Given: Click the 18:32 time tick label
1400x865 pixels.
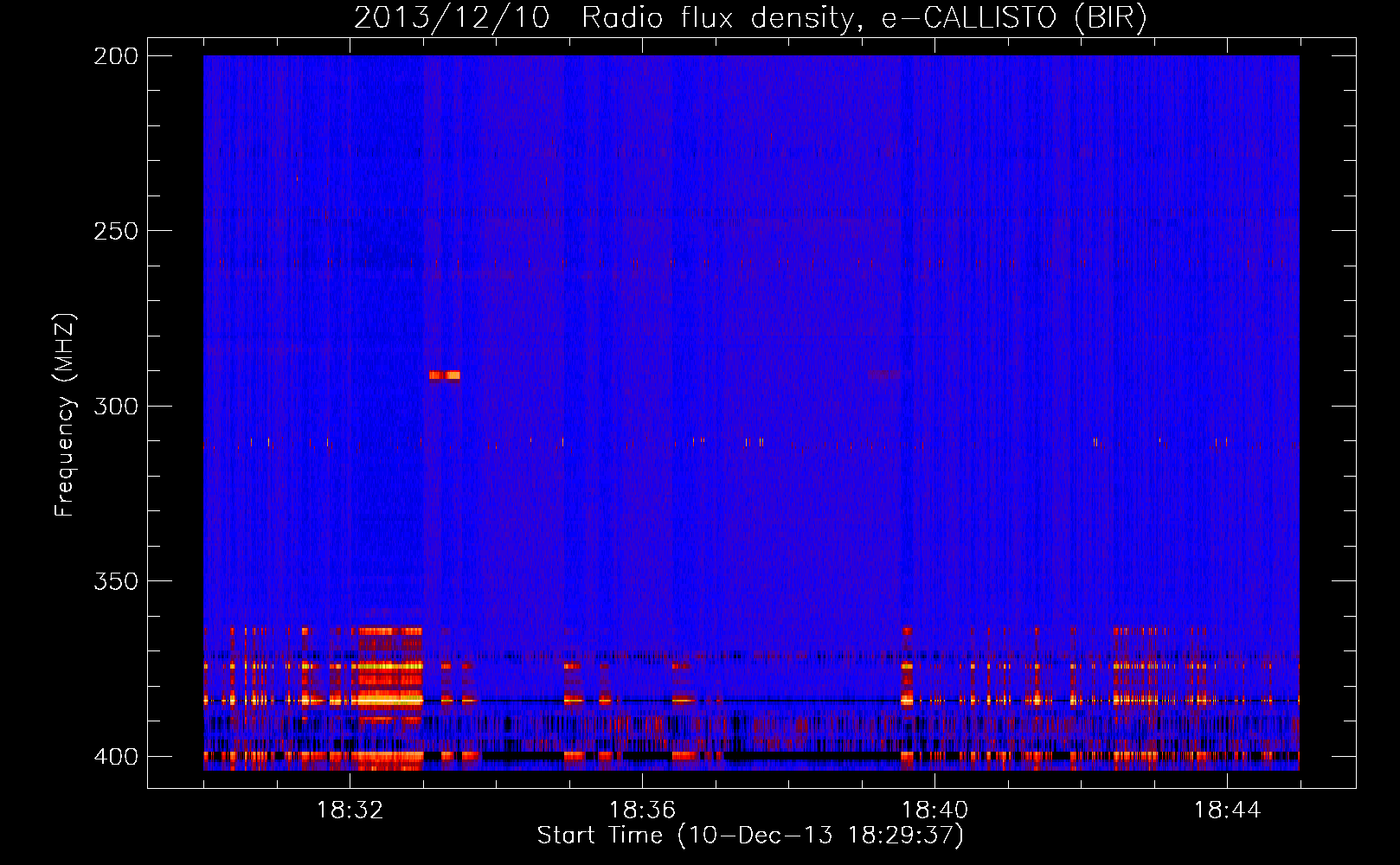Looking at the screenshot, I should coord(350,811).
